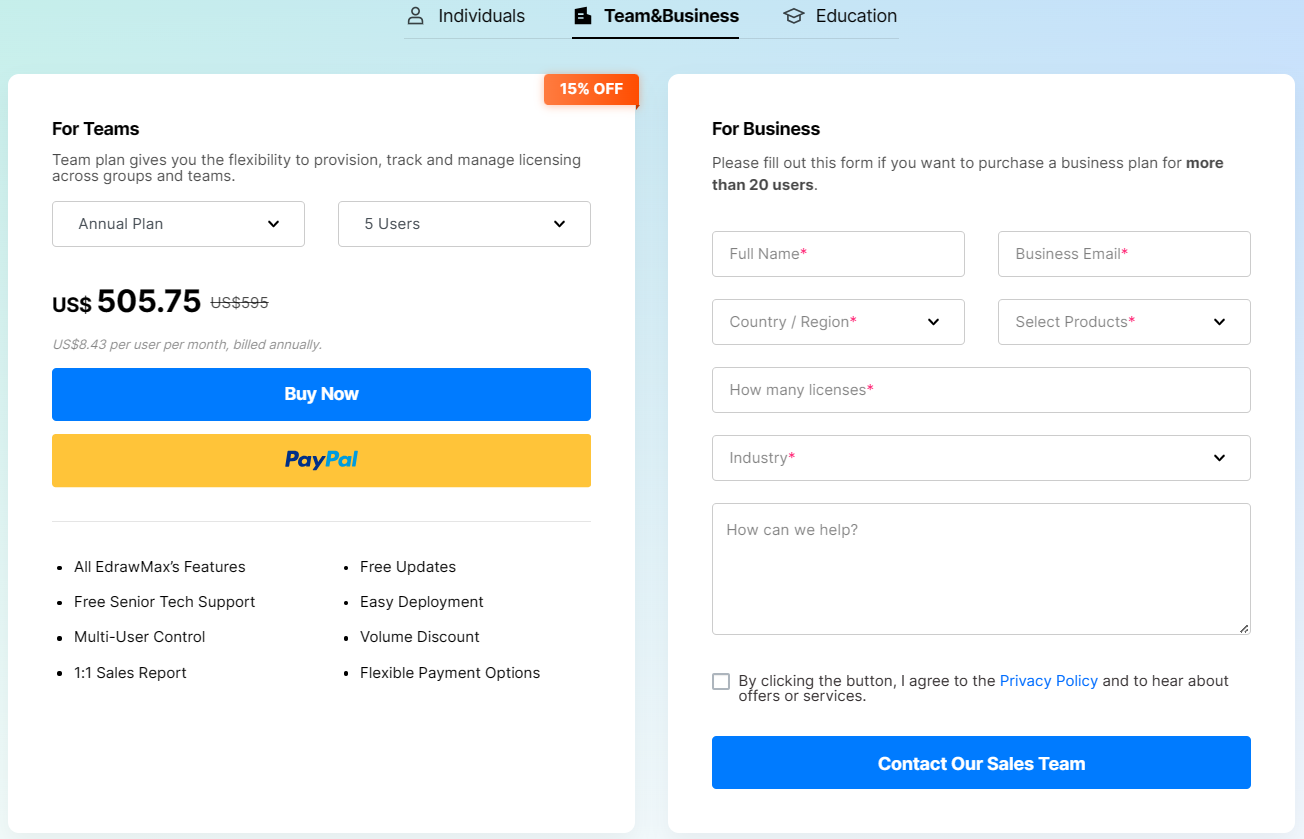Screen dimensions: 1304x839
Task: Expand the 5 Users dropdown
Action: (464, 224)
